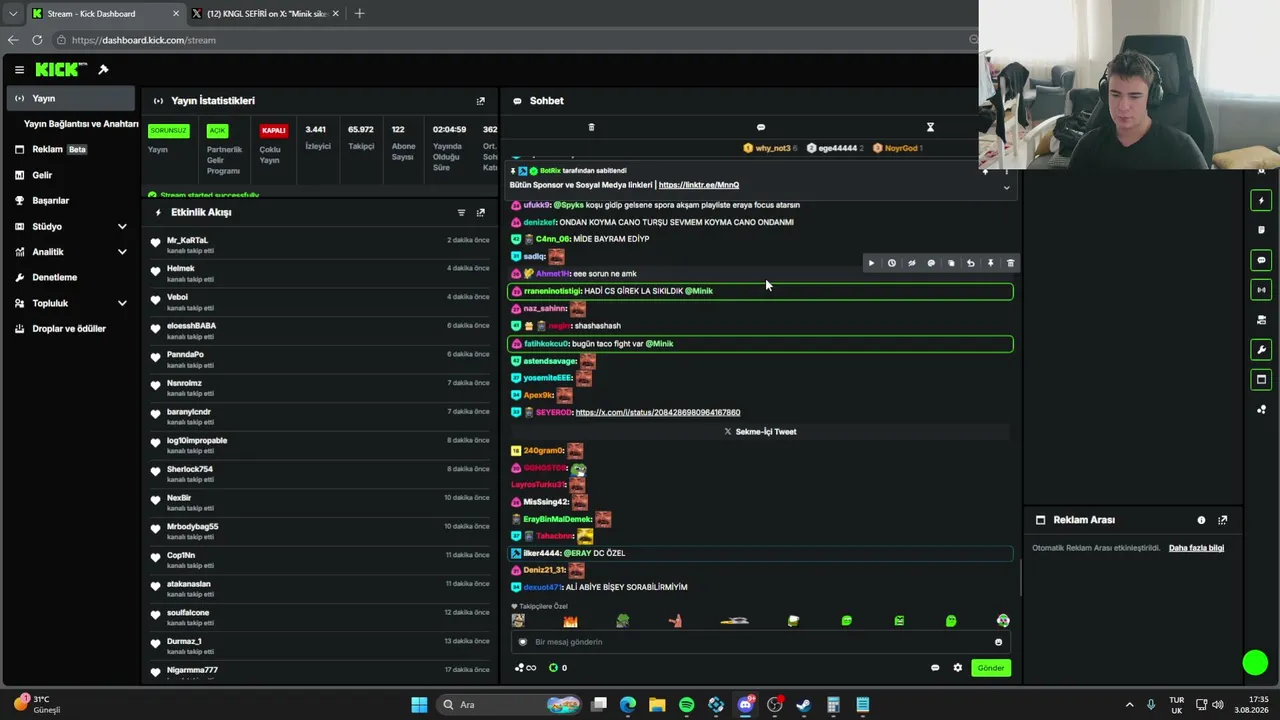Click the Daha fazla bilgi link
This screenshot has height=720, width=1280.
coord(1196,548)
